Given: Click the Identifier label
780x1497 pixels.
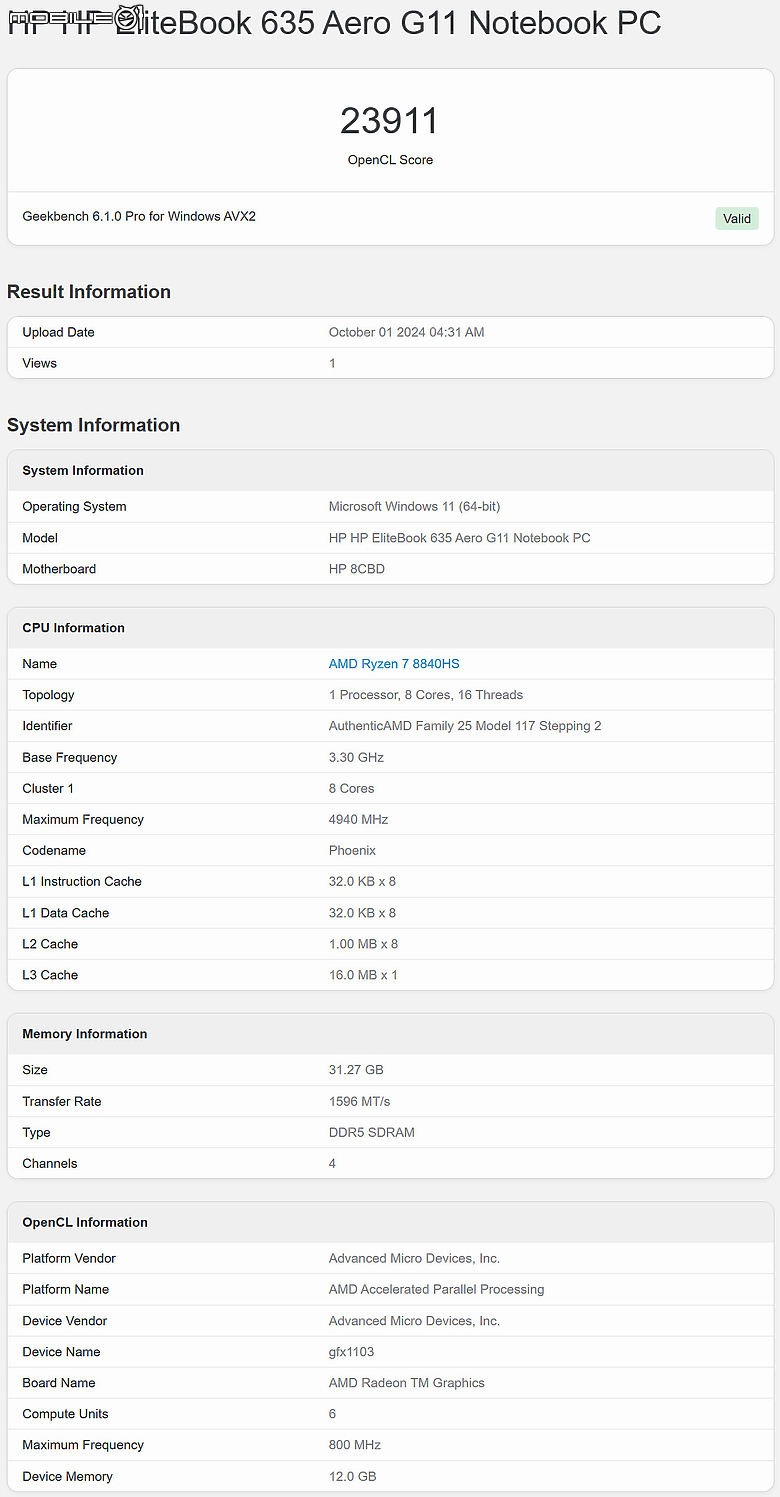Looking at the screenshot, I should 47,726.
